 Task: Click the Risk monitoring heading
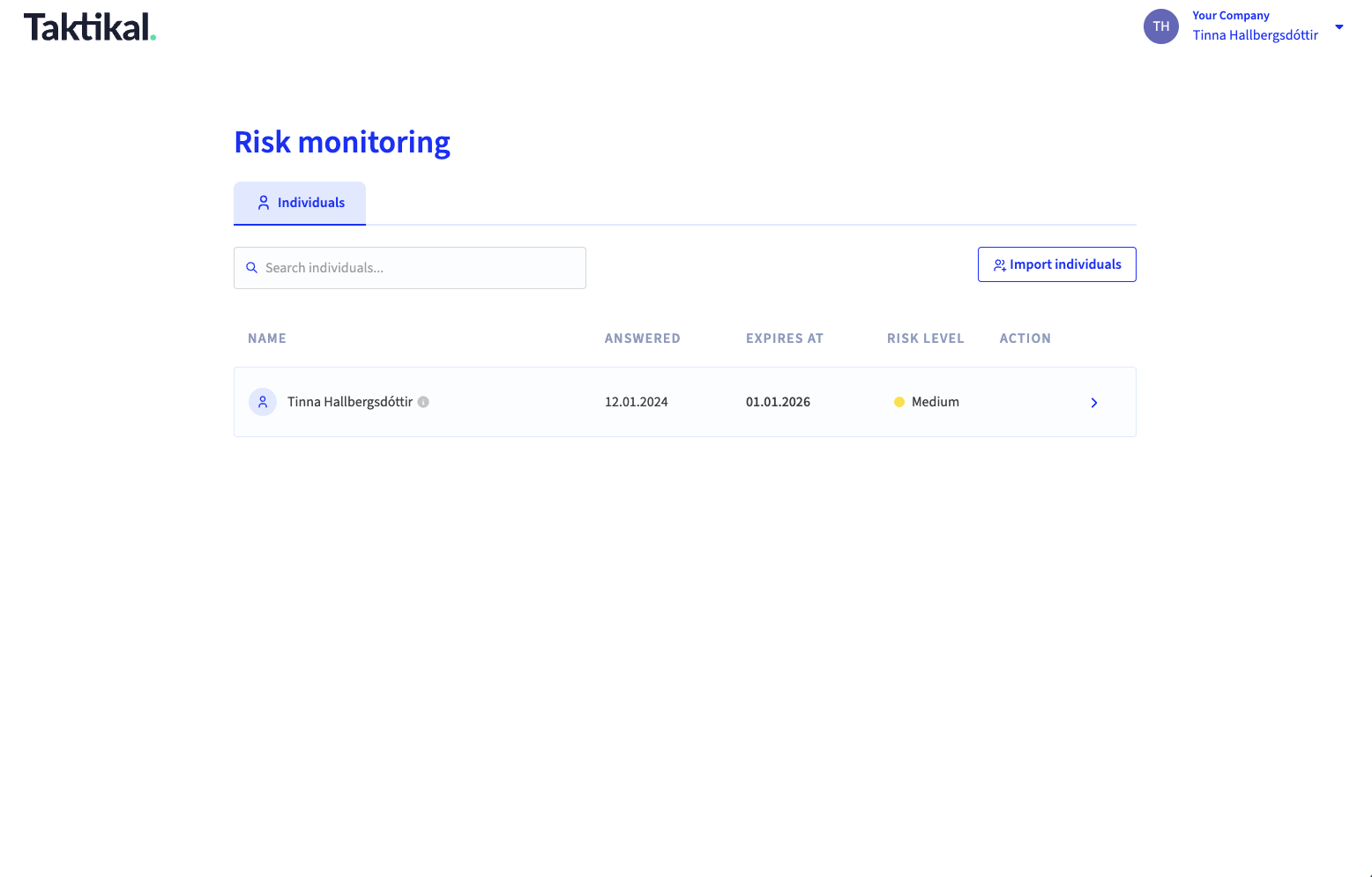pyautogui.click(x=342, y=142)
